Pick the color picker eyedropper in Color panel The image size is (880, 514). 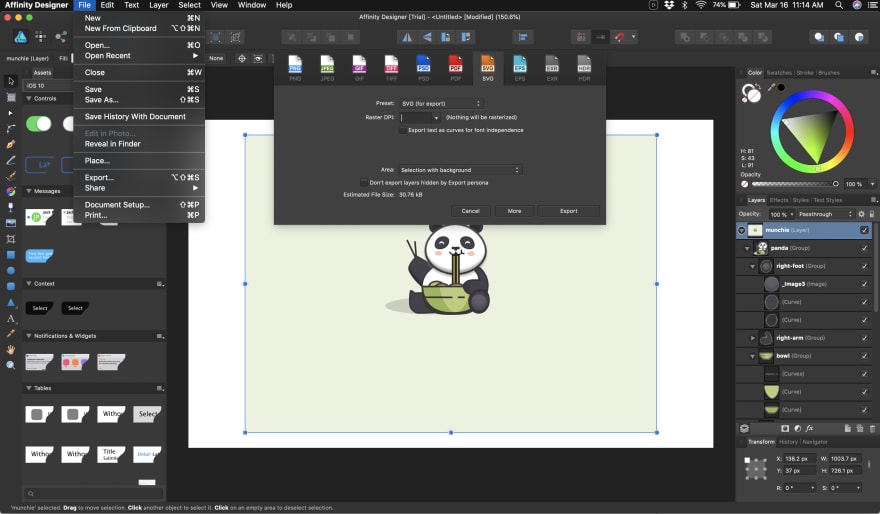point(772,87)
